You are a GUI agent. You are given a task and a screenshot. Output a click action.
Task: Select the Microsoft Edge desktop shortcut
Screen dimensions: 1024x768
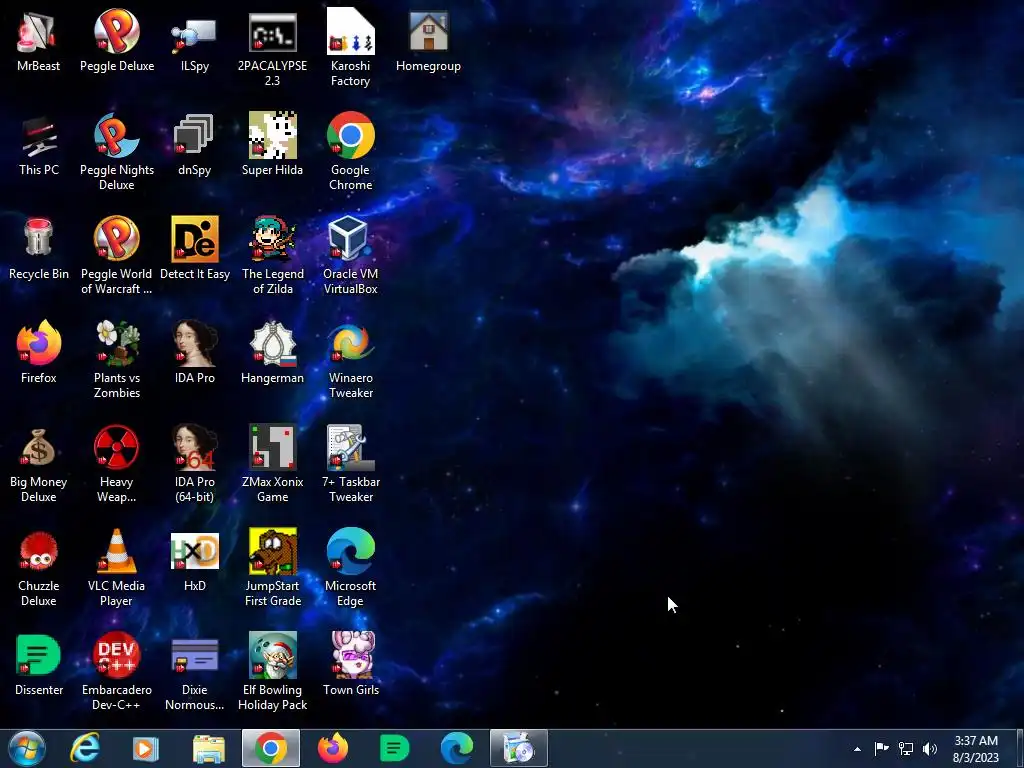coord(351,568)
